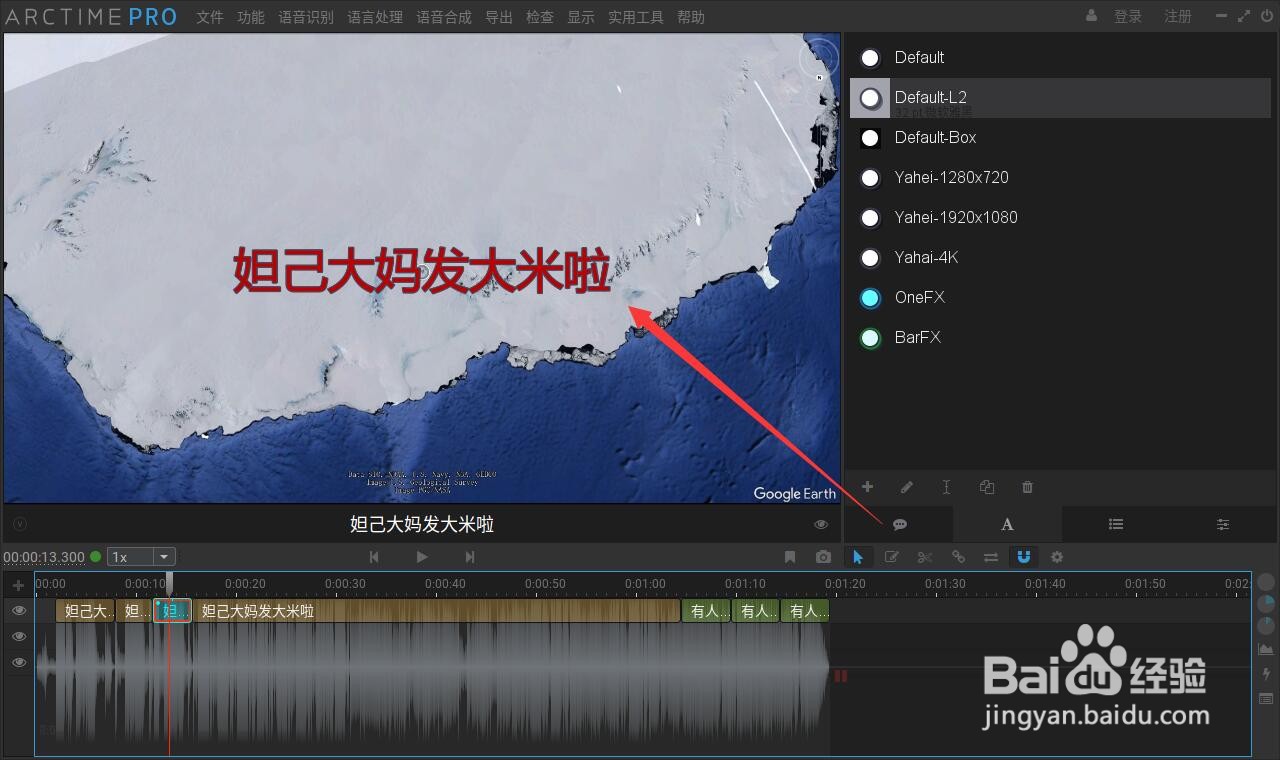Open the 功能 menu
1280x760 pixels.
[251, 17]
